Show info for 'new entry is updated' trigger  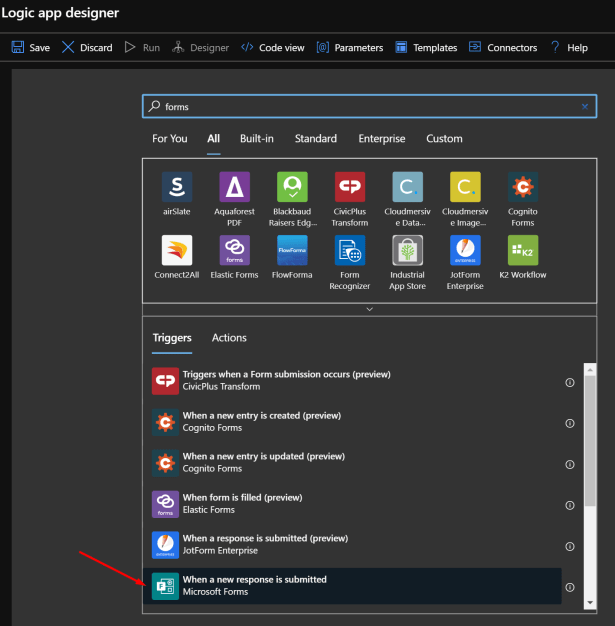pyautogui.click(x=570, y=464)
